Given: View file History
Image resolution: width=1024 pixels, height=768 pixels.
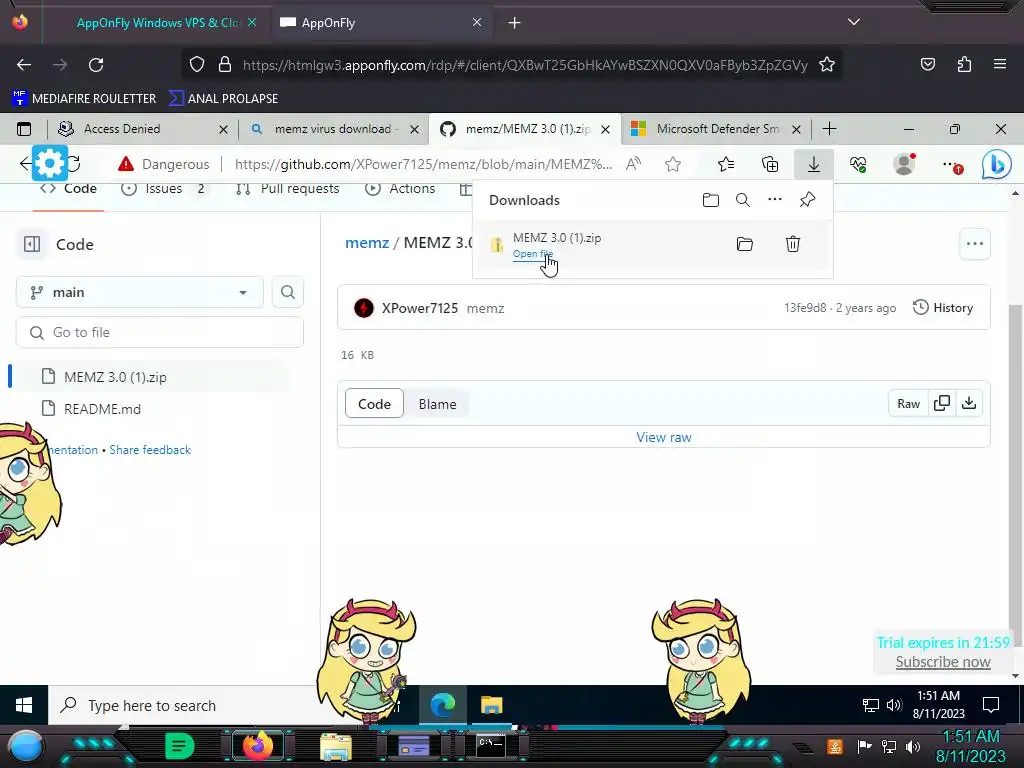Looking at the screenshot, I should tap(943, 308).
